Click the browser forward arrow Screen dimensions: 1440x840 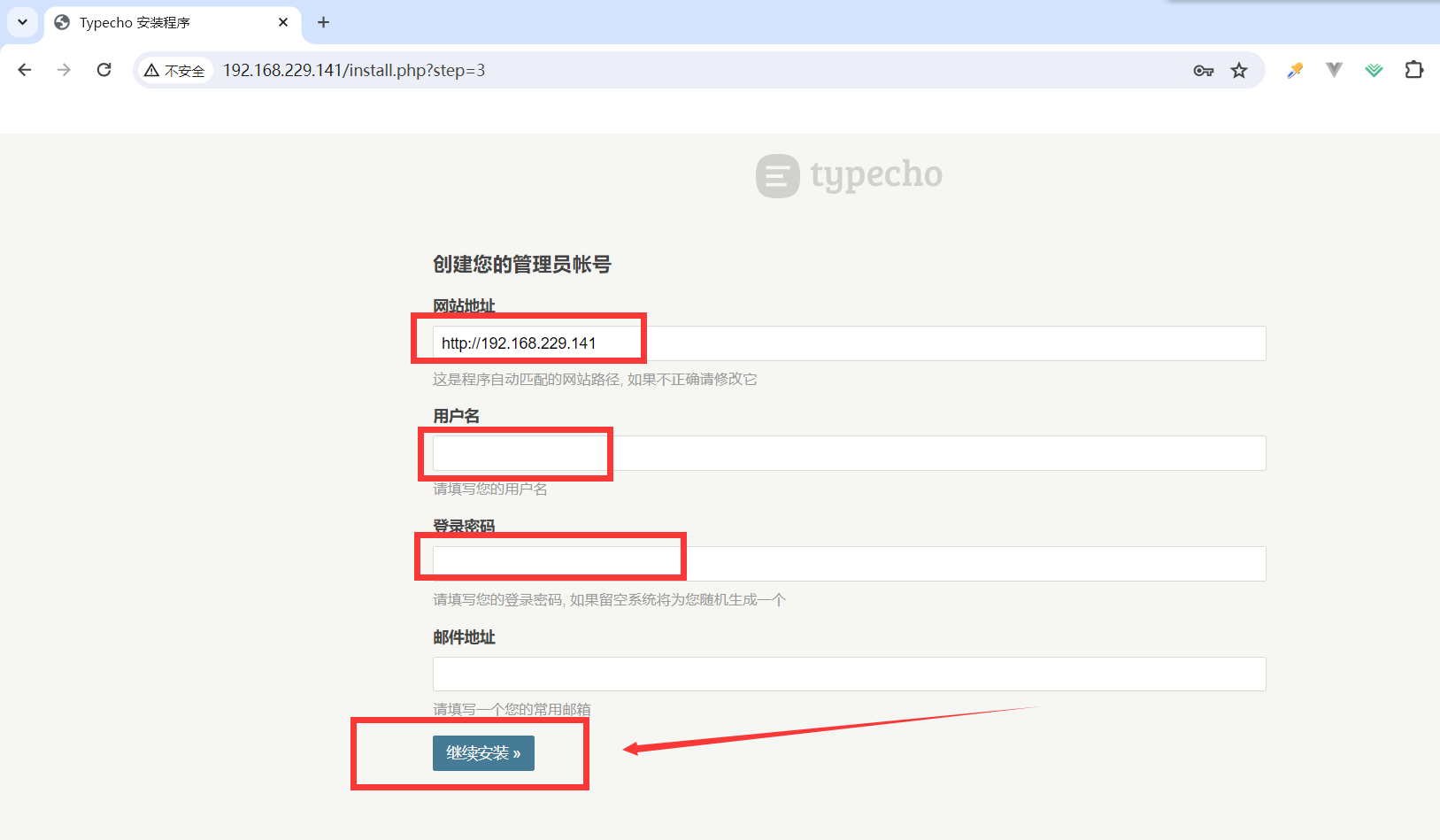coord(64,70)
